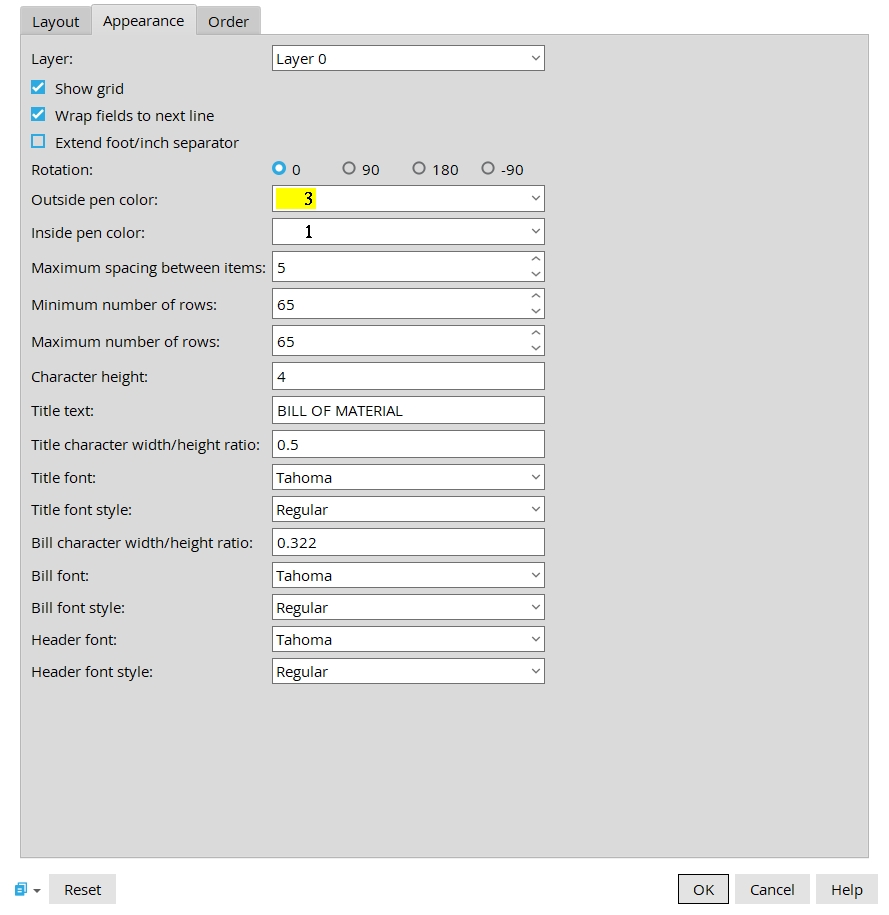Pick the yellow Outside pen color swatch

pos(296,199)
